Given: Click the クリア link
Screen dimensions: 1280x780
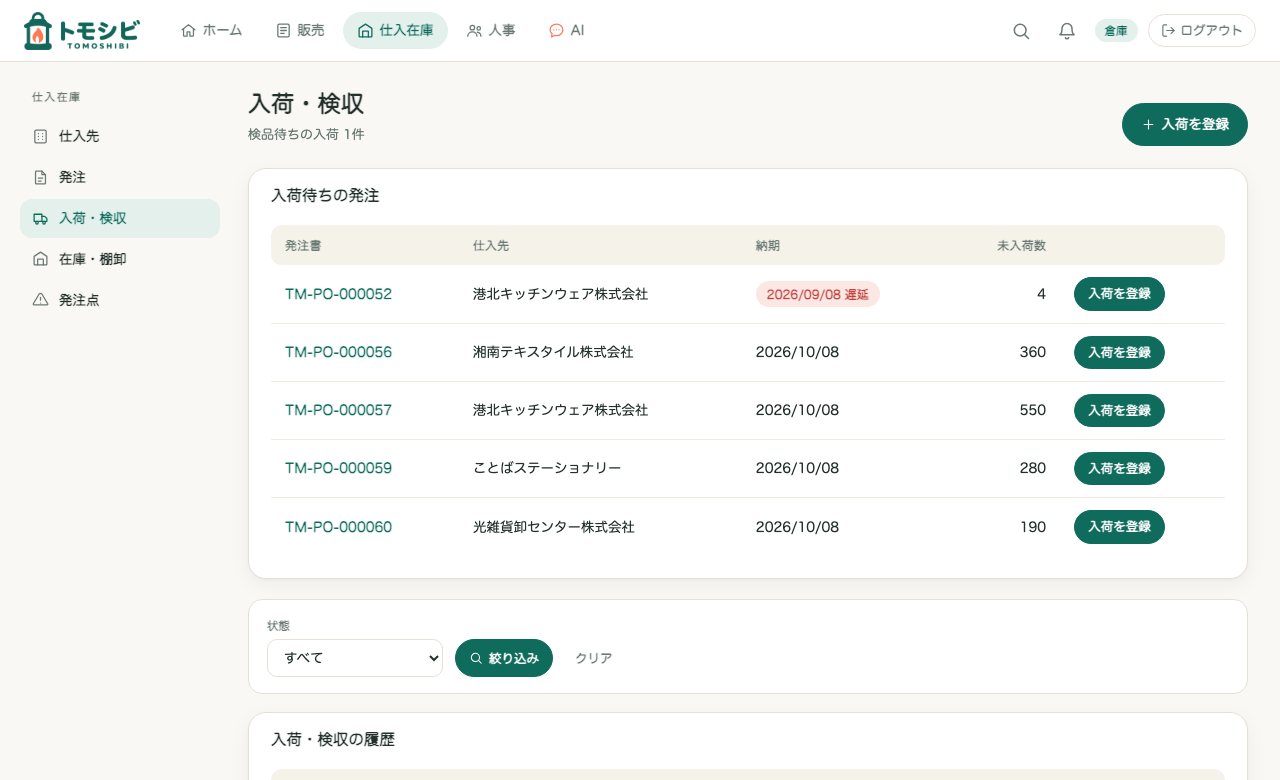Looking at the screenshot, I should [594, 658].
